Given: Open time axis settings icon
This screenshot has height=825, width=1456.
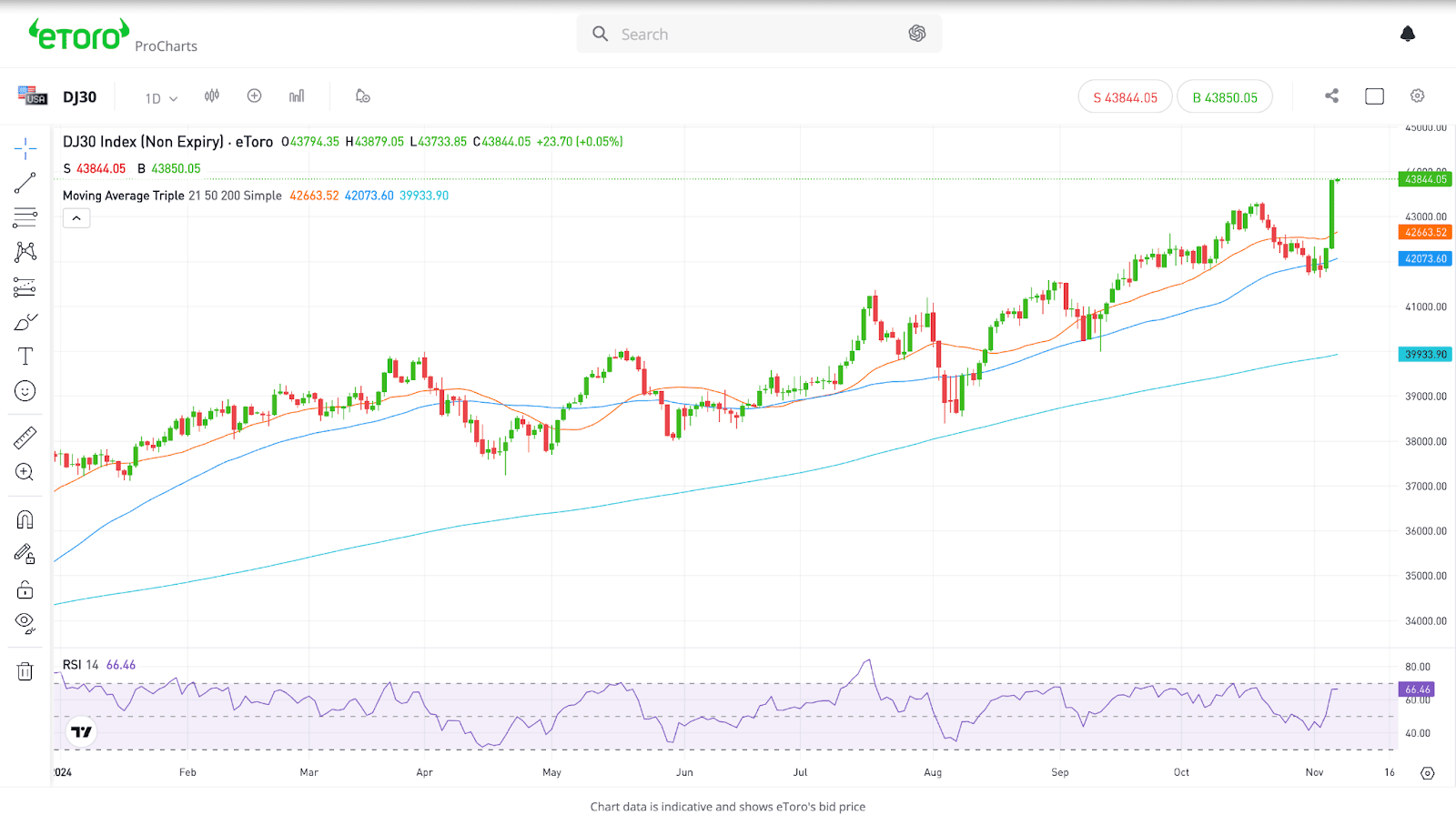Looking at the screenshot, I should [x=1427, y=773].
